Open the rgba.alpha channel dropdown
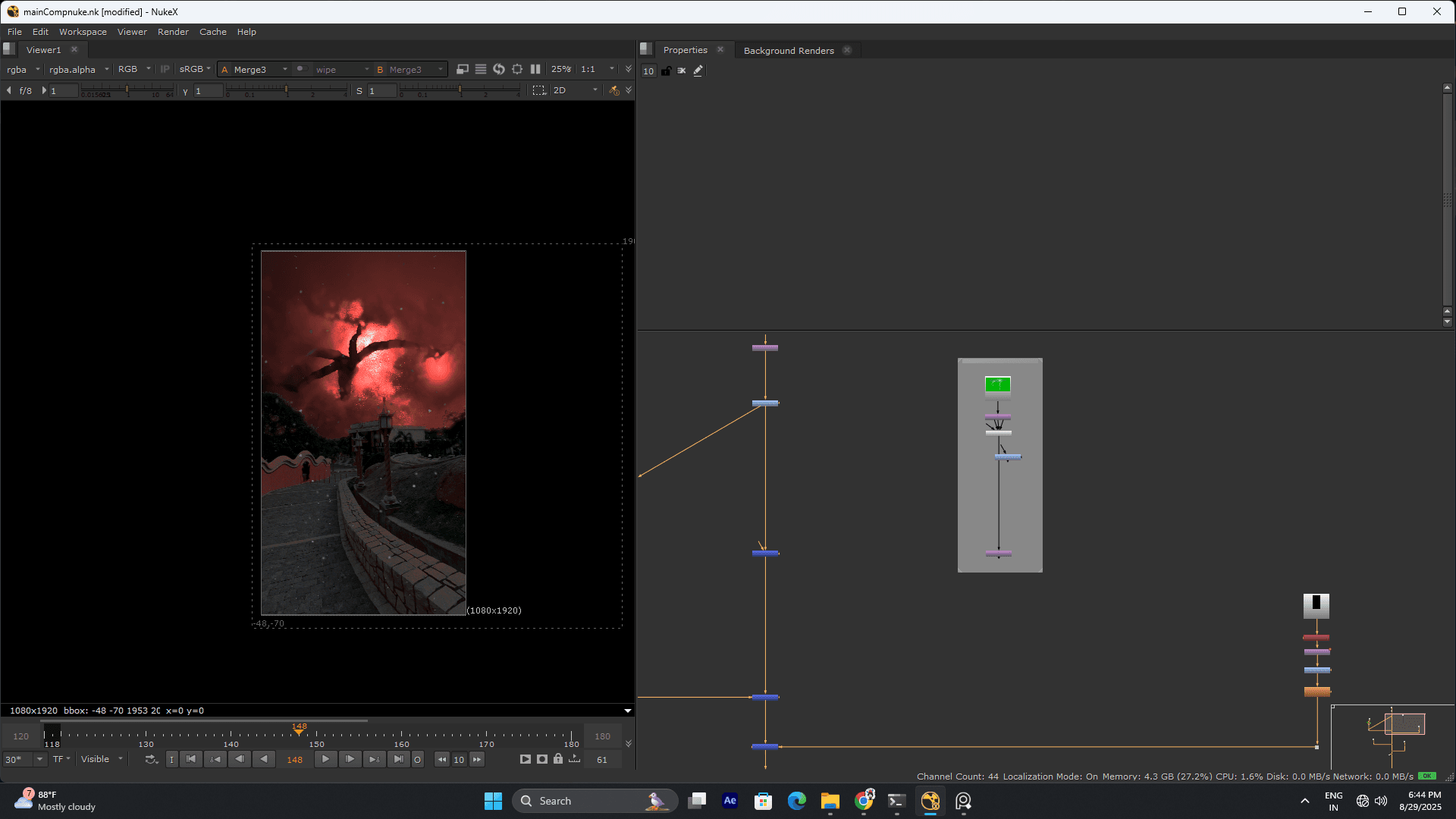1456x819 pixels. (79, 69)
